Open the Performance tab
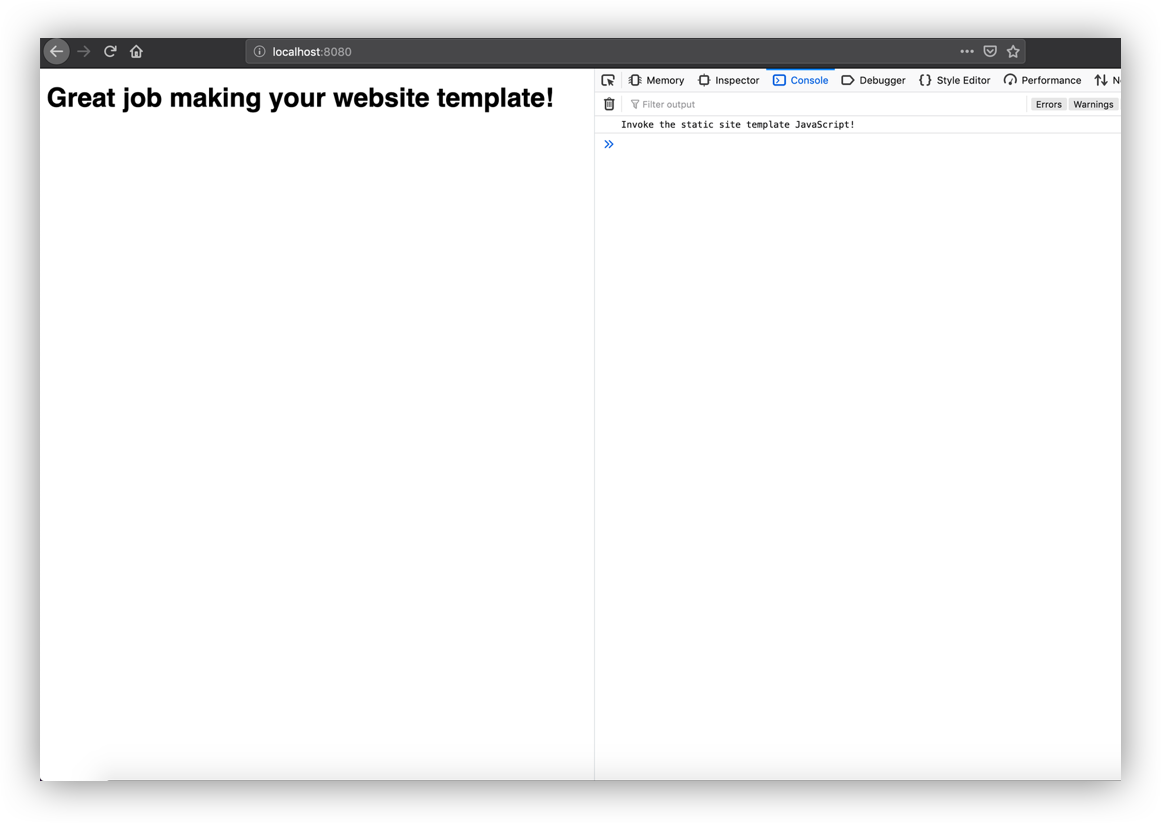Screen dimensions: 1161x823 (x=1042, y=80)
